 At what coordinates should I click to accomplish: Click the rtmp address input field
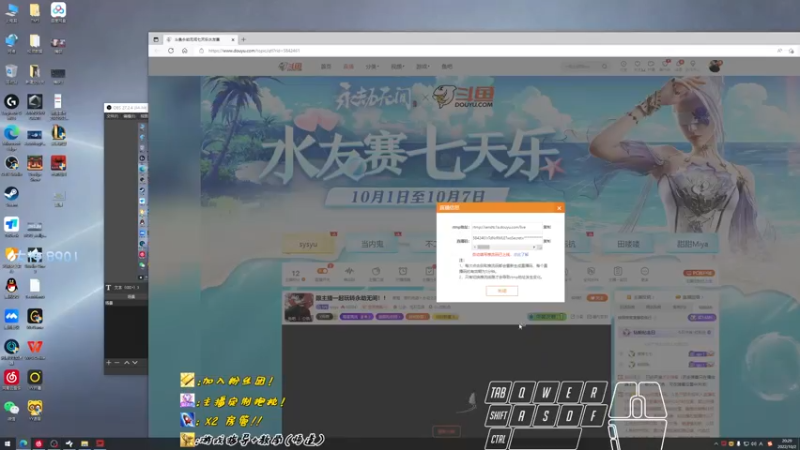click(x=506, y=227)
